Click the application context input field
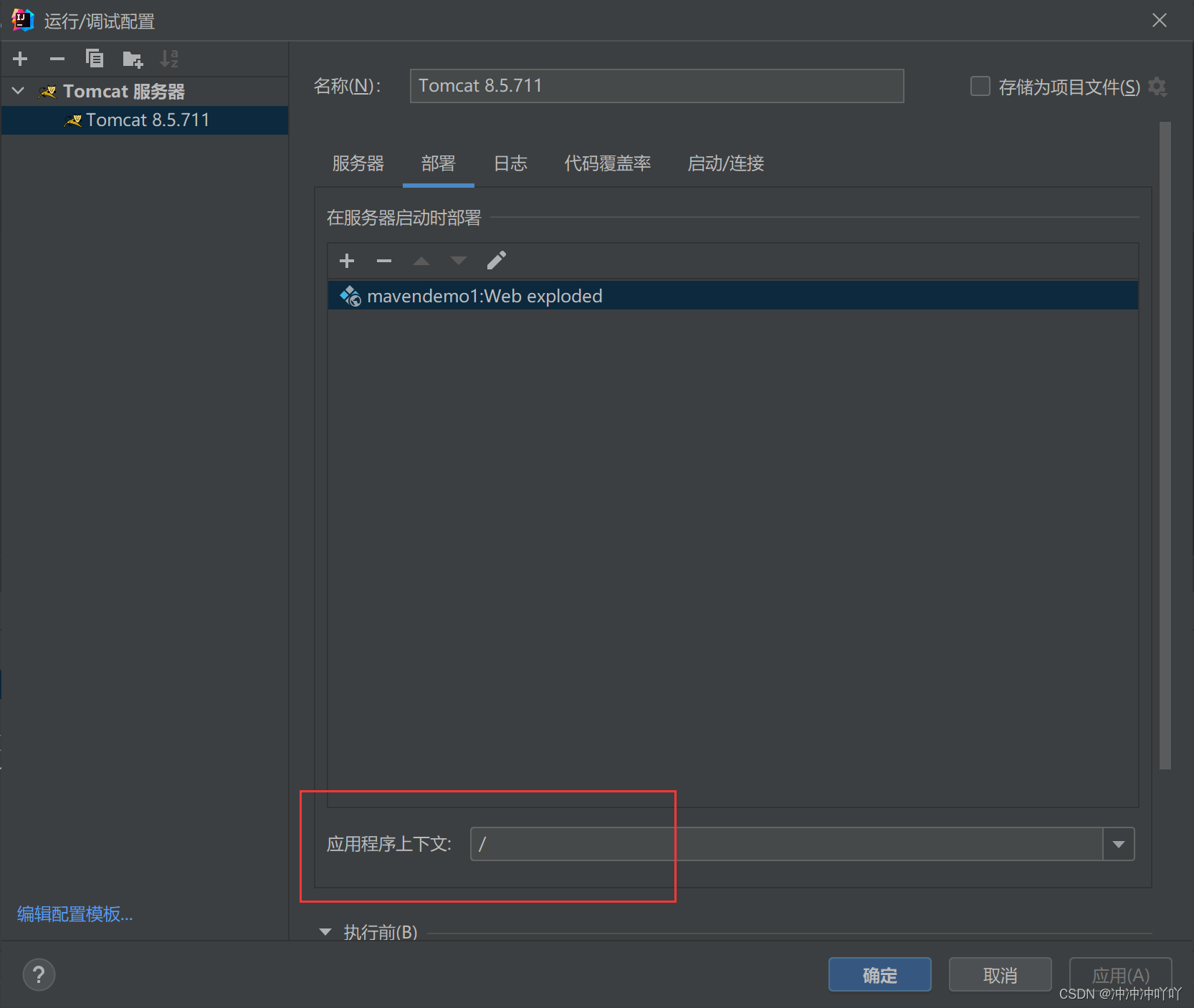 coord(786,844)
